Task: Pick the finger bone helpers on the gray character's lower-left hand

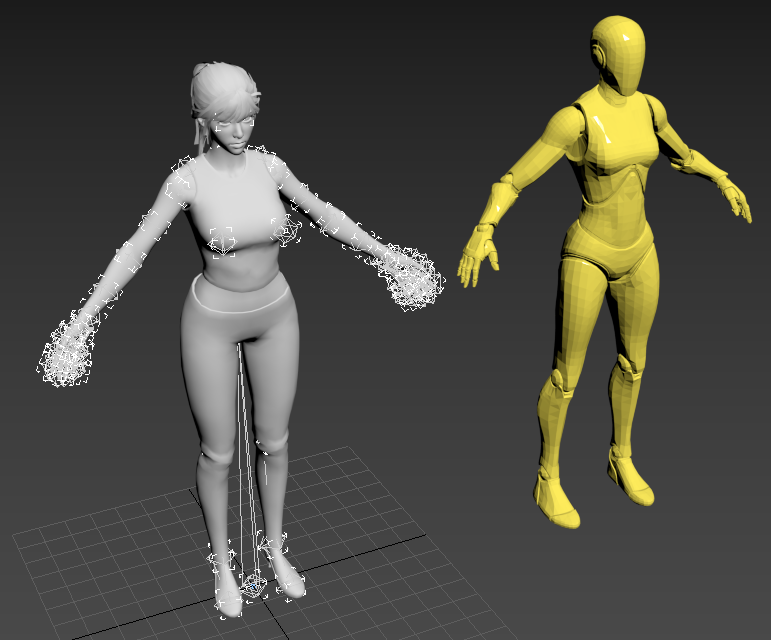Action: pos(66,350)
